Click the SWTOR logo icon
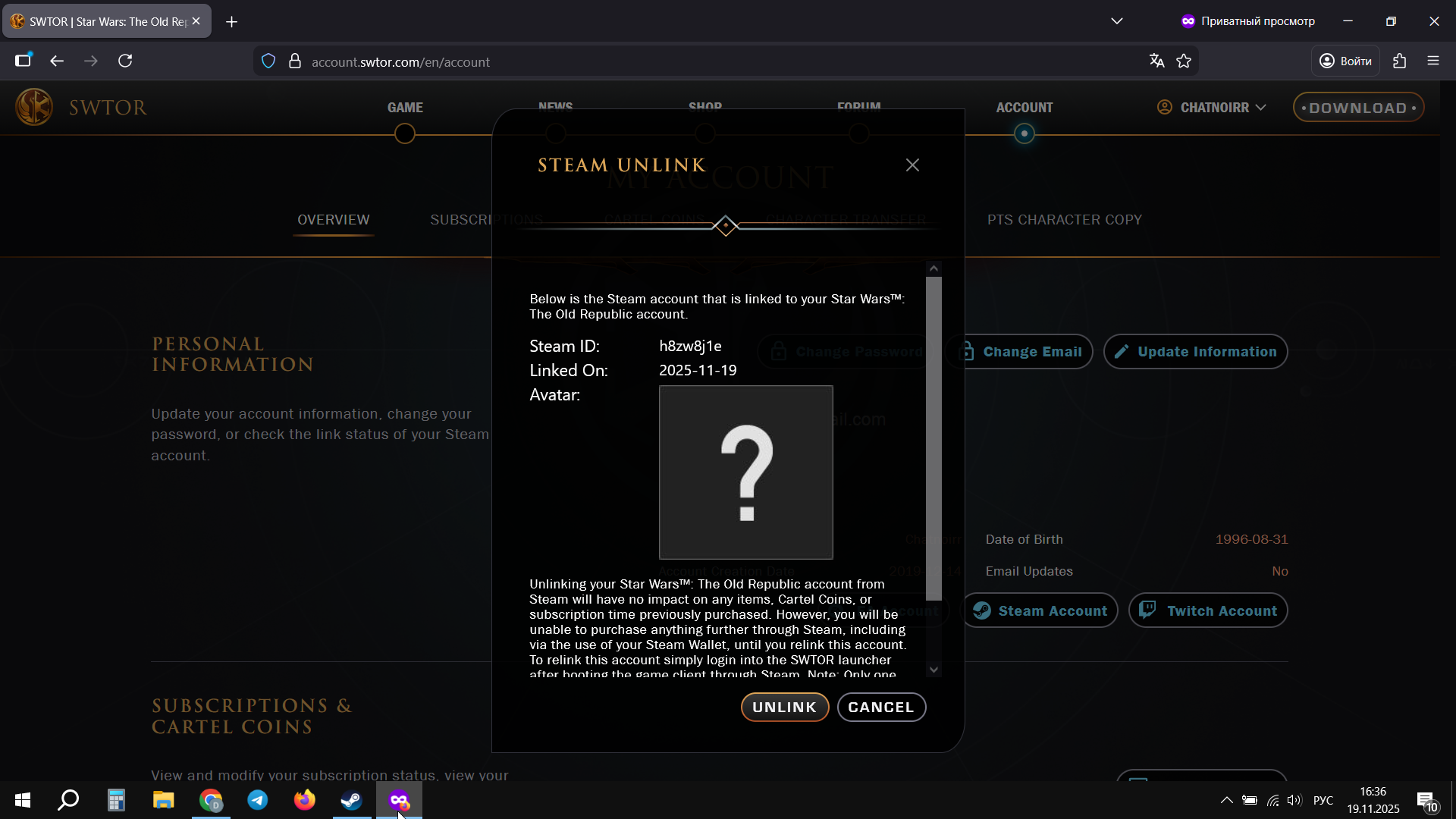The image size is (1456, 819). [34, 107]
